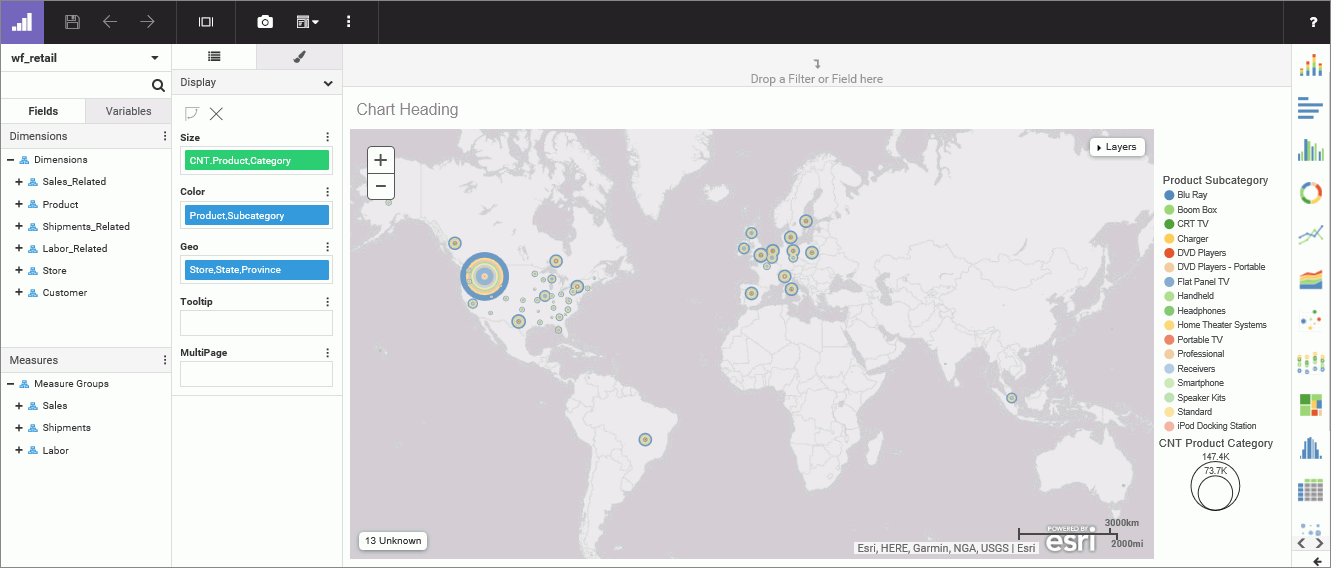Choose the treemap chart type icon
This screenshot has width=1331, height=568.
pyautogui.click(x=1310, y=404)
